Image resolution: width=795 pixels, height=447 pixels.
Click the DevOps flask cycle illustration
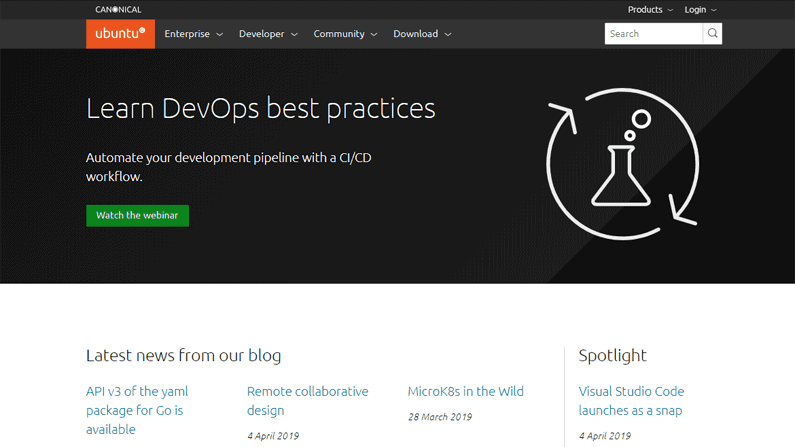click(623, 164)
